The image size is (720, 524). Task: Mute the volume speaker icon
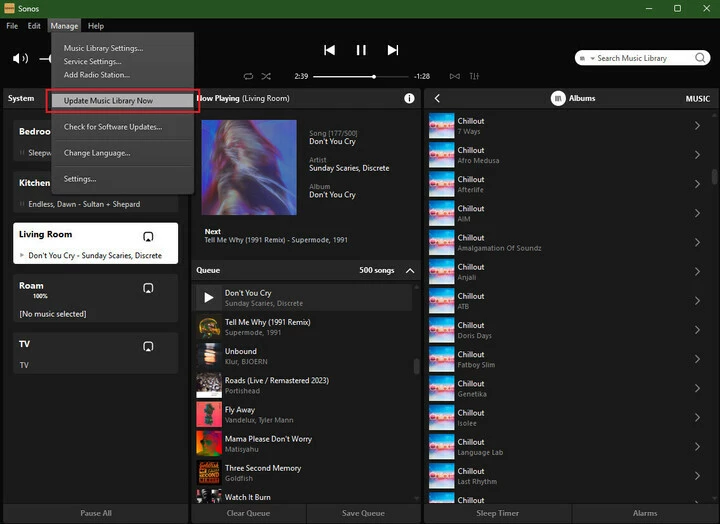20,58
